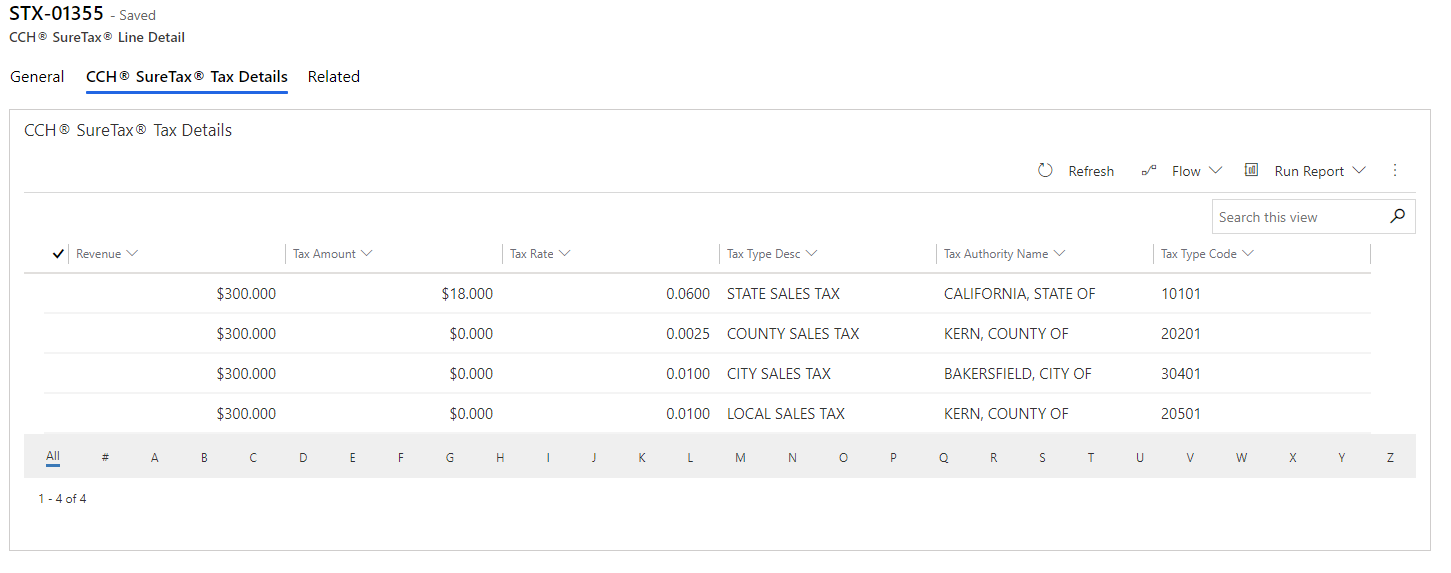Filter records by letter A
The width and height of the screenshot is (1451, 573).
[155, 458]
